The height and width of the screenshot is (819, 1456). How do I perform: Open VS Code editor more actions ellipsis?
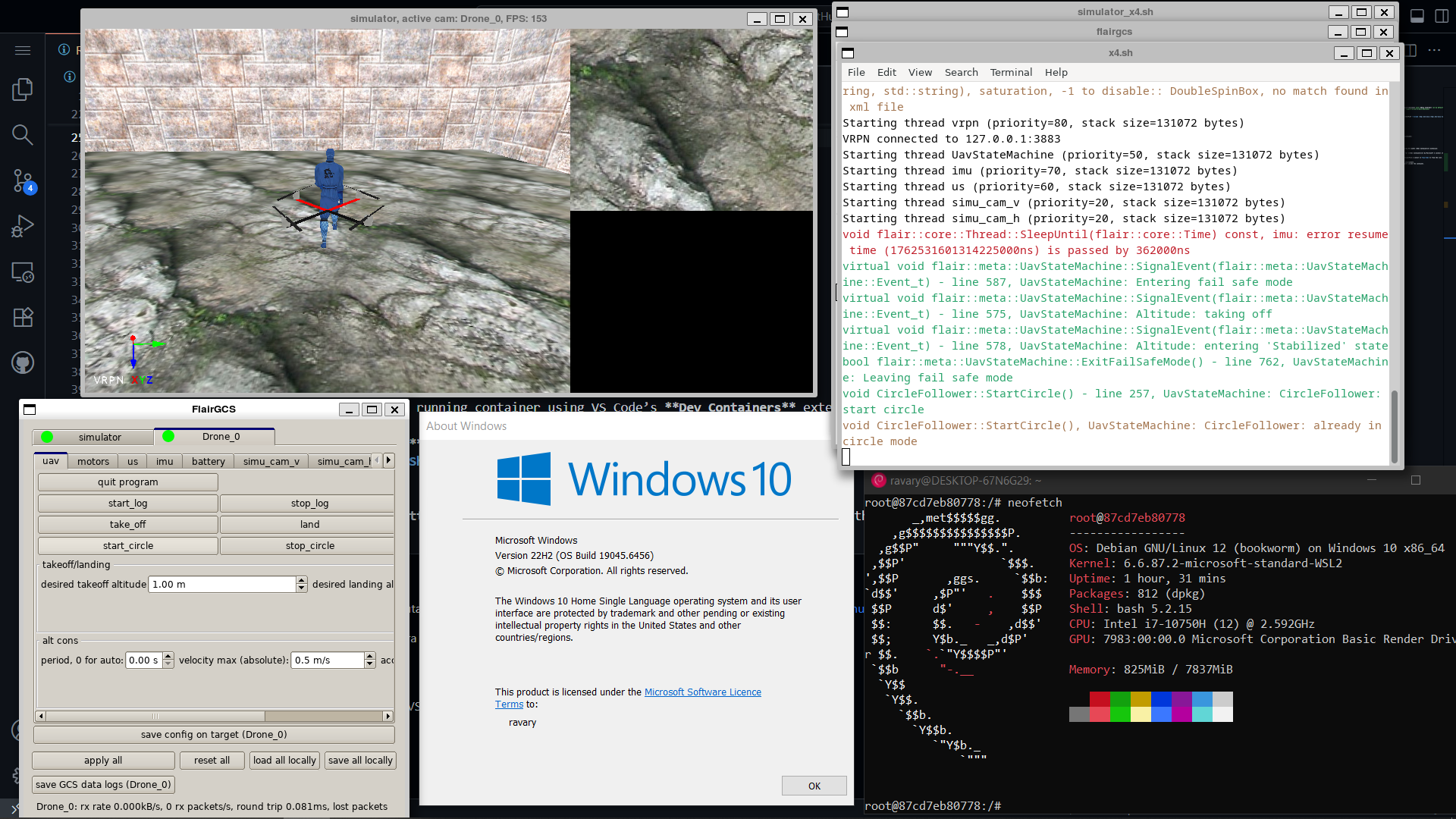tap(1434, 50)
